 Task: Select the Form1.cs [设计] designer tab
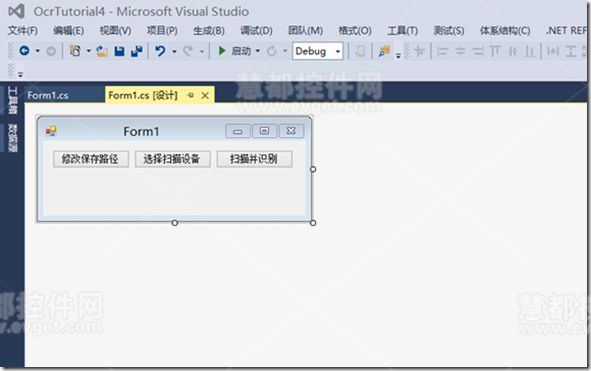click(x=143, y=95)
